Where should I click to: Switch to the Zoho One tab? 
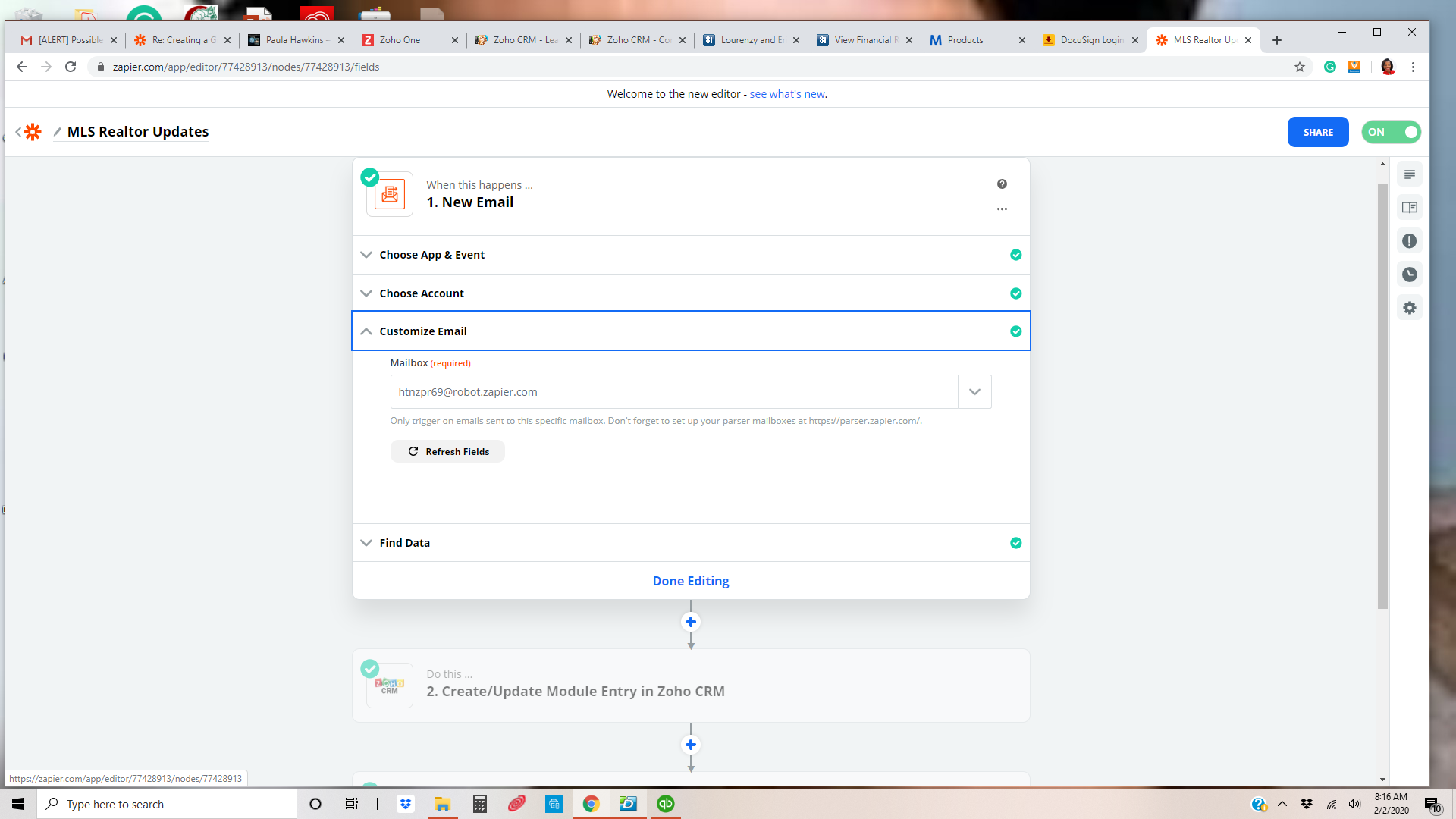tap(410, 40)
